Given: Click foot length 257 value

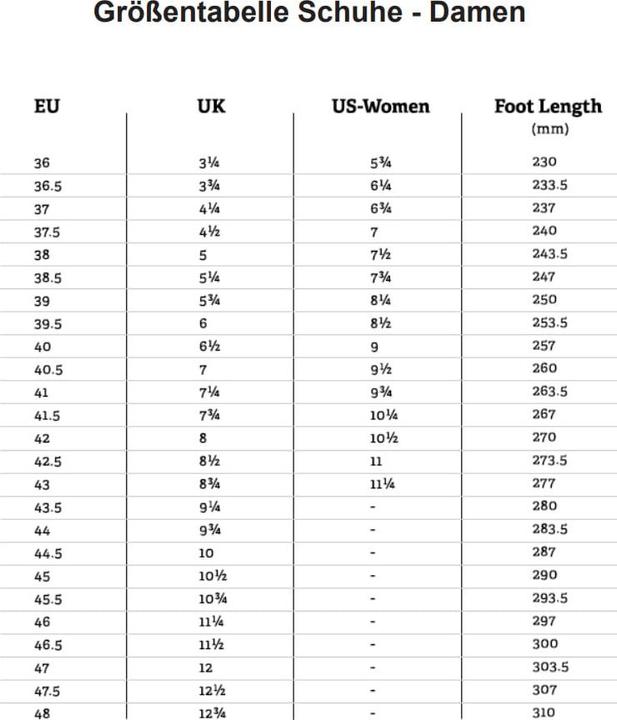Looking at the screenshot, I should point(544,346).
